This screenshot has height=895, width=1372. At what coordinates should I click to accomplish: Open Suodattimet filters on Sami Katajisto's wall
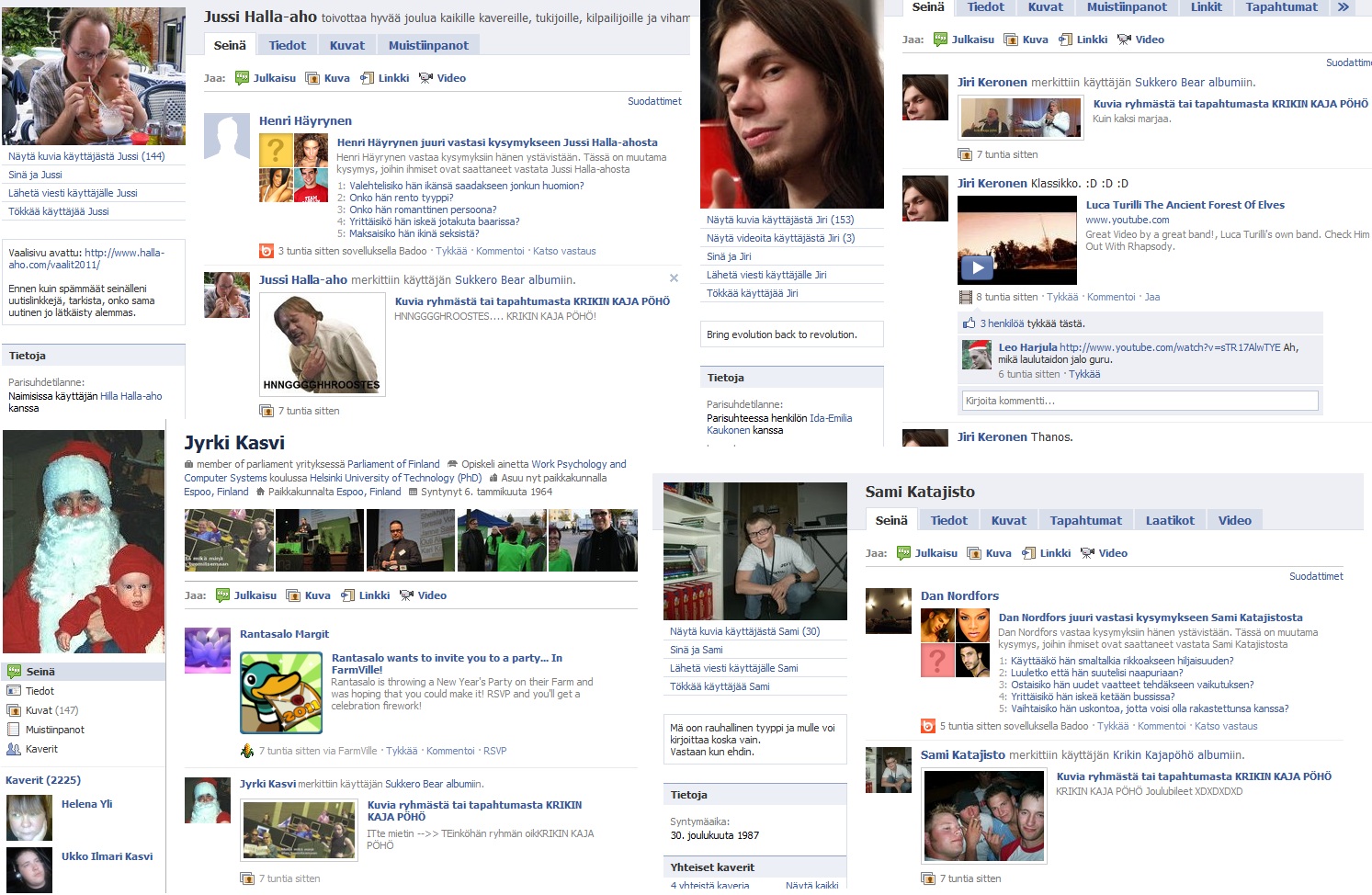point(1316,576)
